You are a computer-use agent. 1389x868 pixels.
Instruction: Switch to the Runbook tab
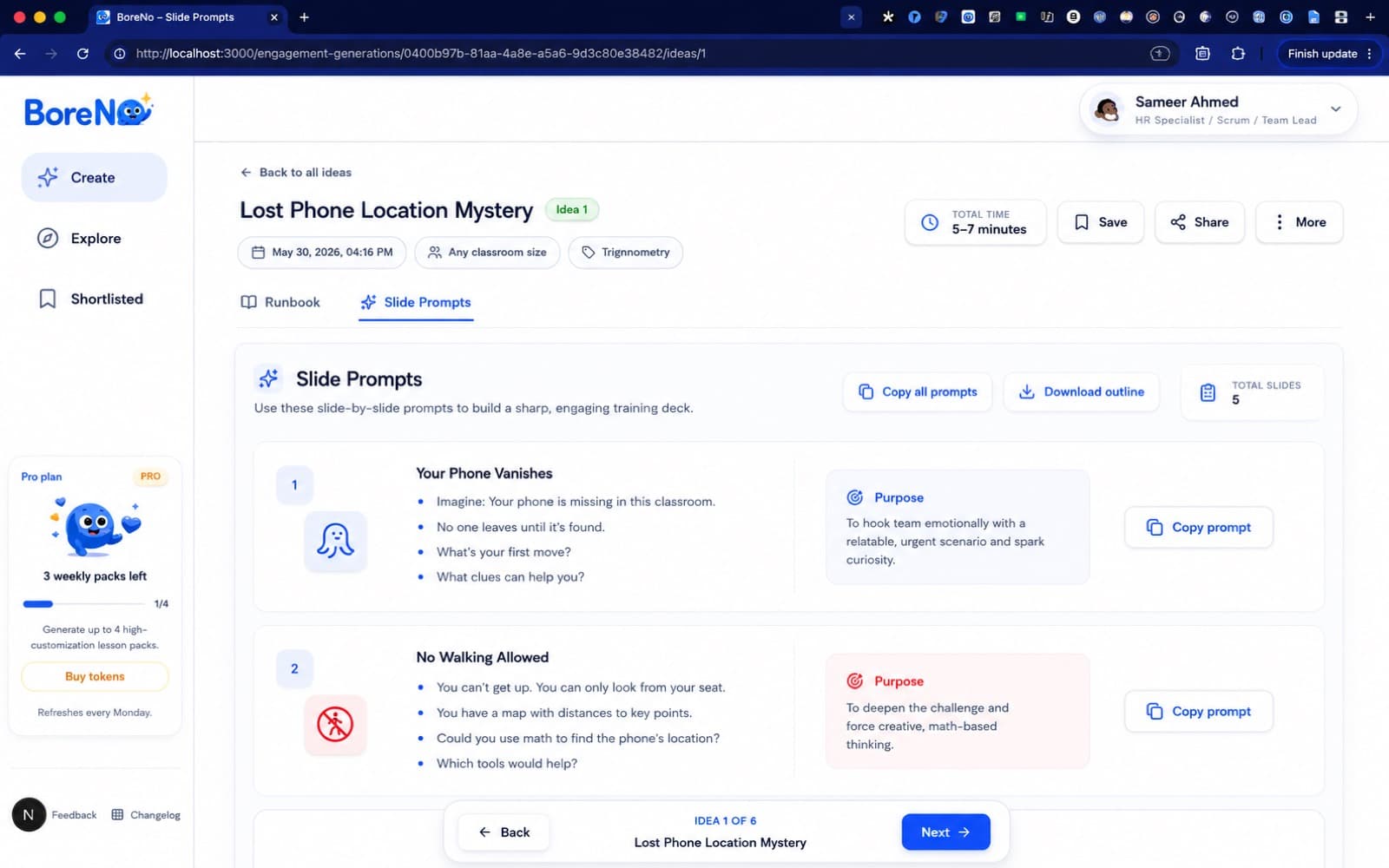tap(280, 302)
